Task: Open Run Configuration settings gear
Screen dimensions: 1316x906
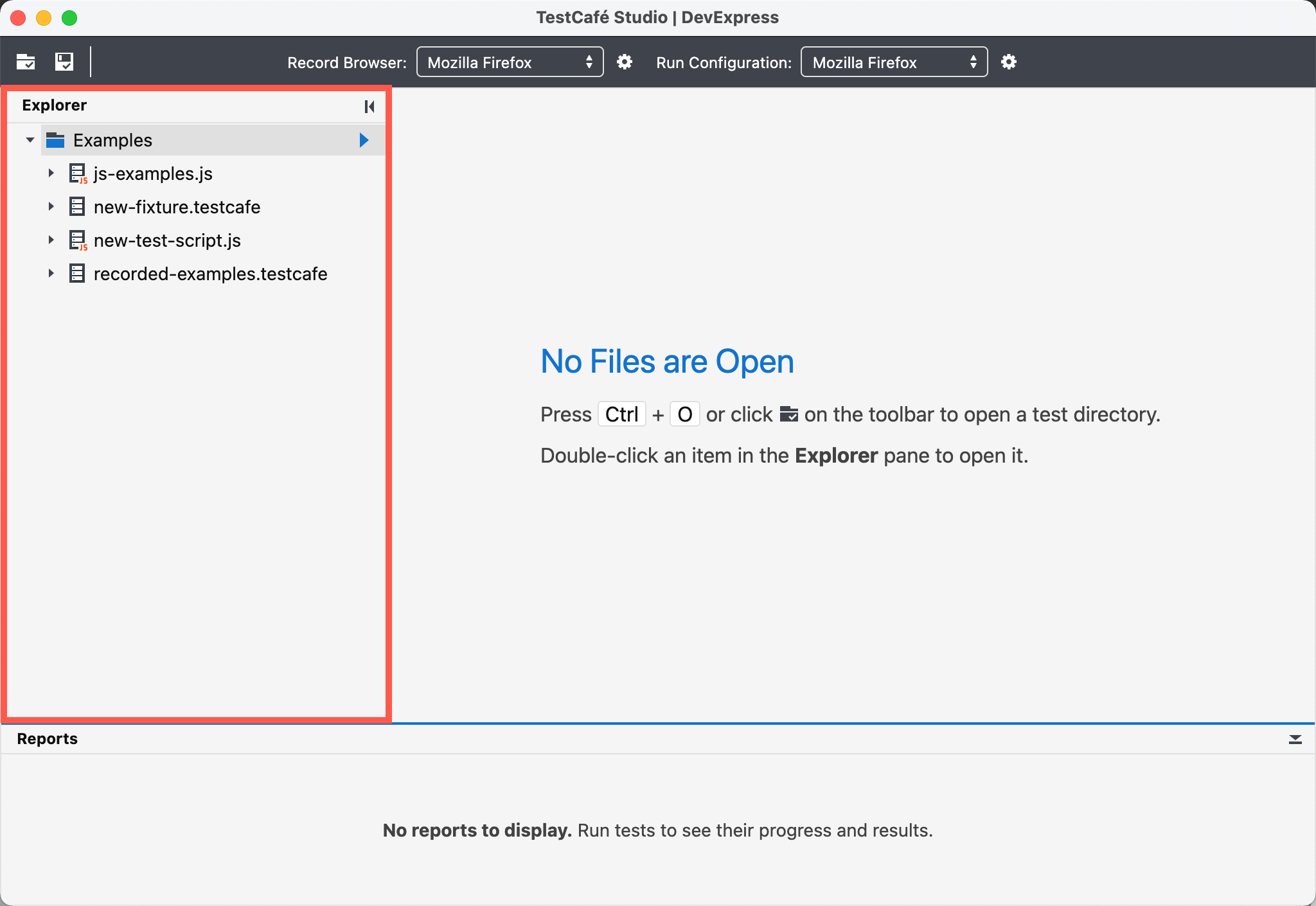Action: tap(1009, 62)
